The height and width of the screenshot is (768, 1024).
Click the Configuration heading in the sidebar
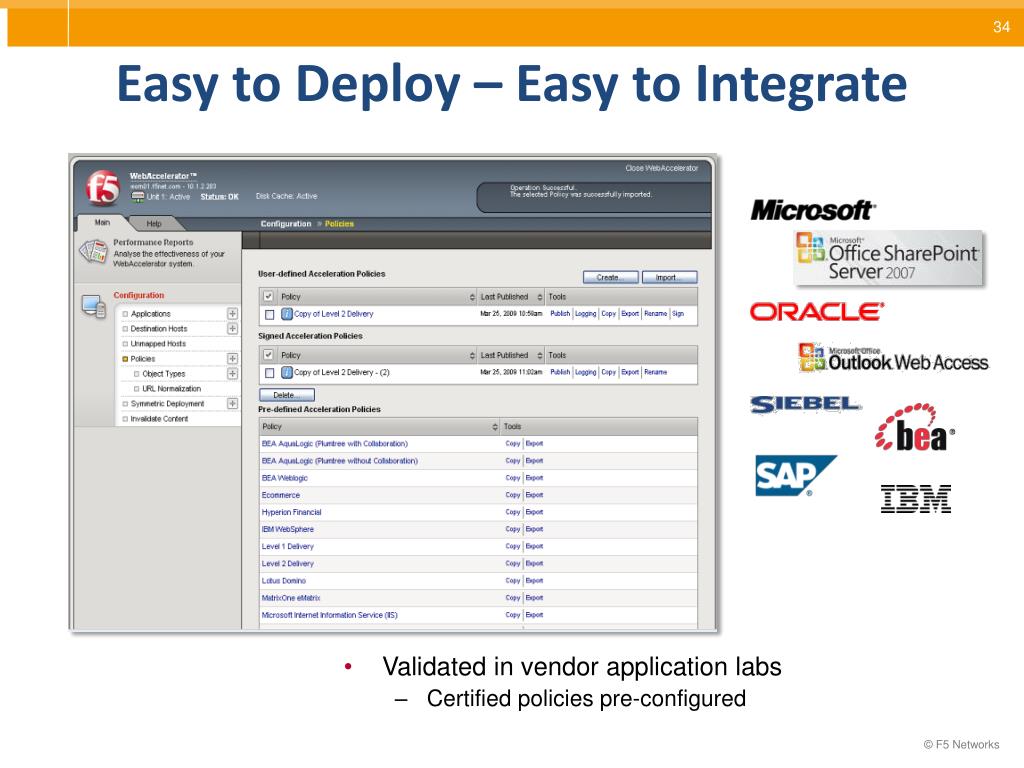click(138, 295)
